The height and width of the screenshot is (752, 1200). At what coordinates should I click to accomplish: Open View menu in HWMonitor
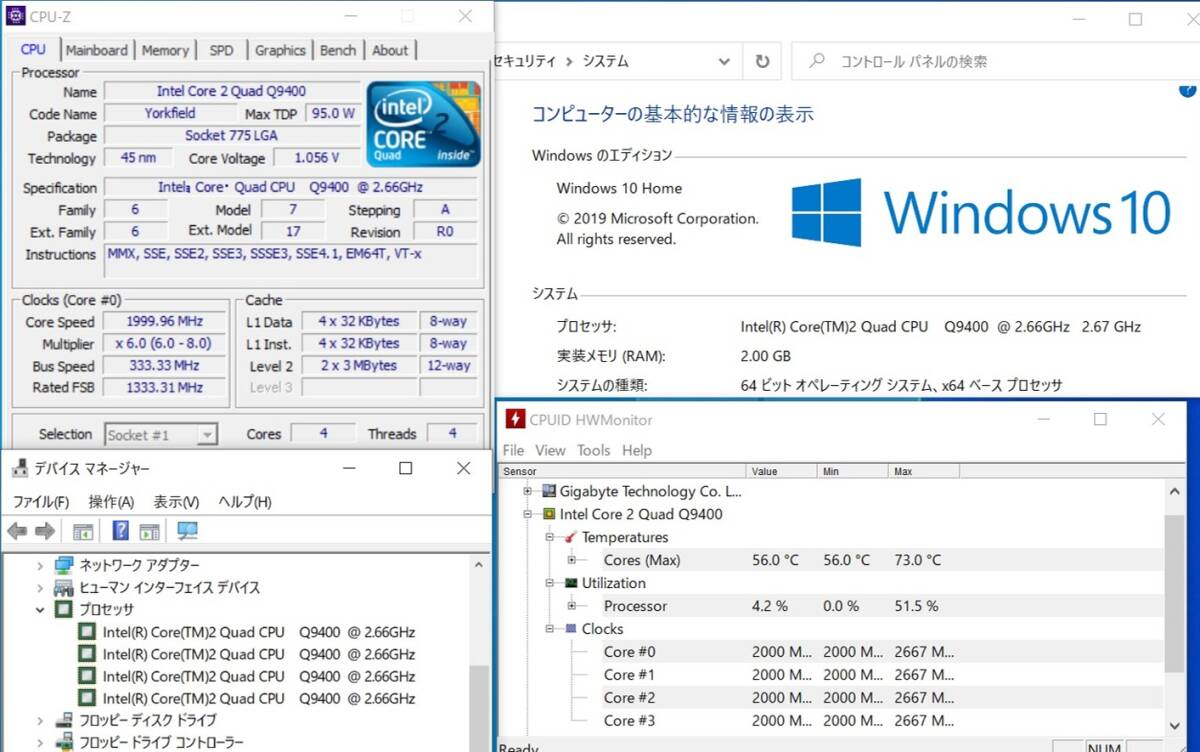[550, 450]
